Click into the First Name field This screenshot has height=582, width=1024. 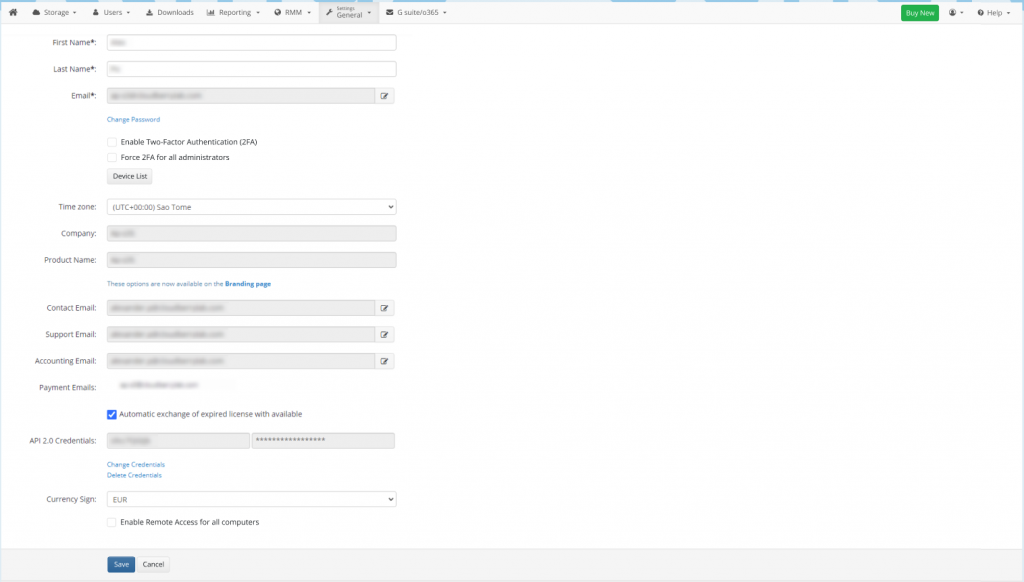251,43
